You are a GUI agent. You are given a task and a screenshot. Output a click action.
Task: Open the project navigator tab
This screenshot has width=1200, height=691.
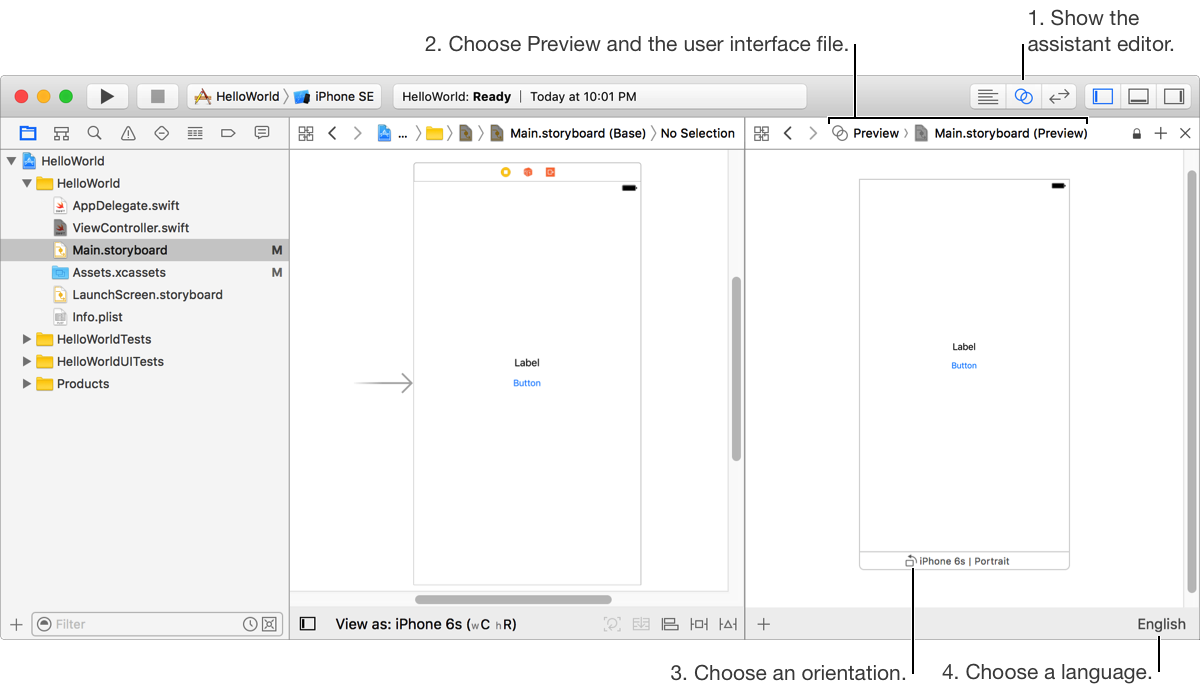(28, 133)
